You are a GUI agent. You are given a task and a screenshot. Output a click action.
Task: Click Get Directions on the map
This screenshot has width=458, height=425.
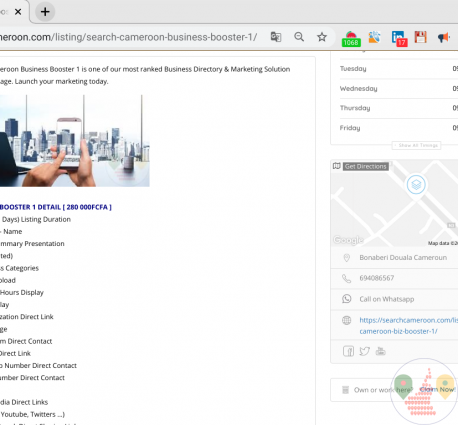[365, 166]
